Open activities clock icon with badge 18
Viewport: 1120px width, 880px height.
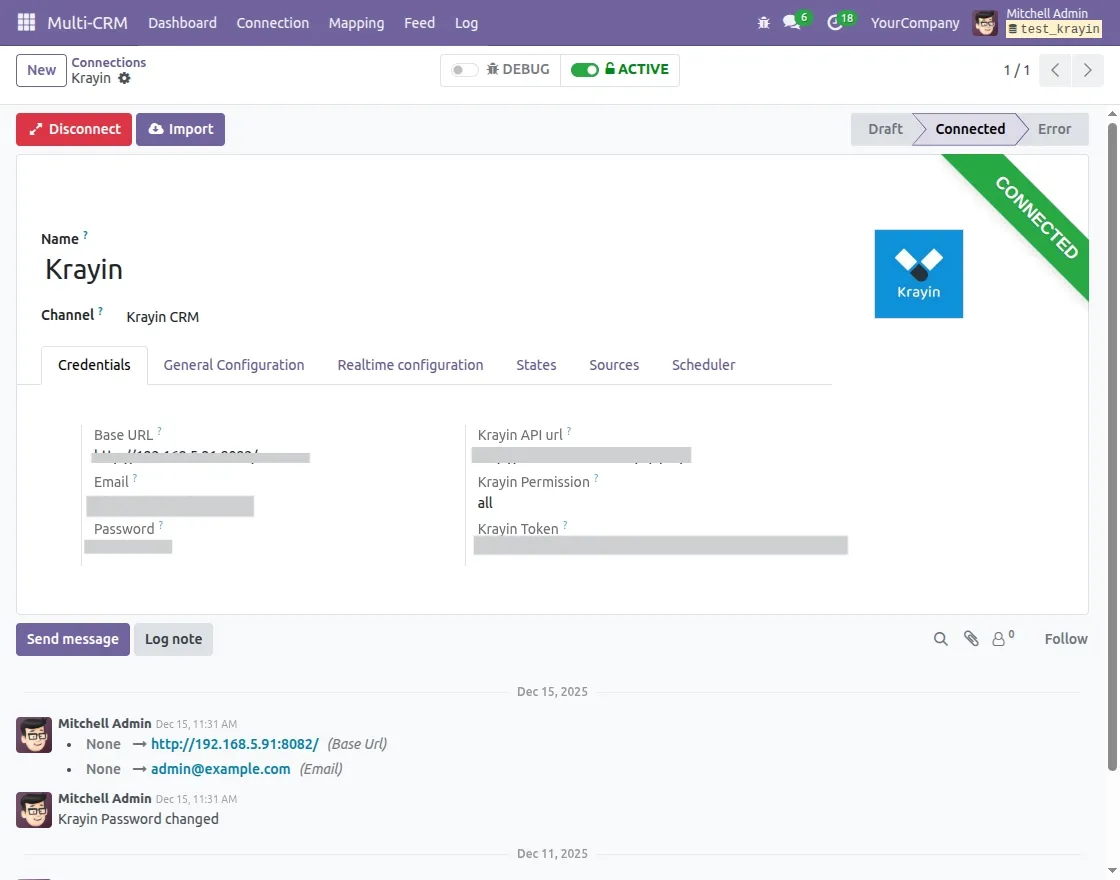click(835, 22)
